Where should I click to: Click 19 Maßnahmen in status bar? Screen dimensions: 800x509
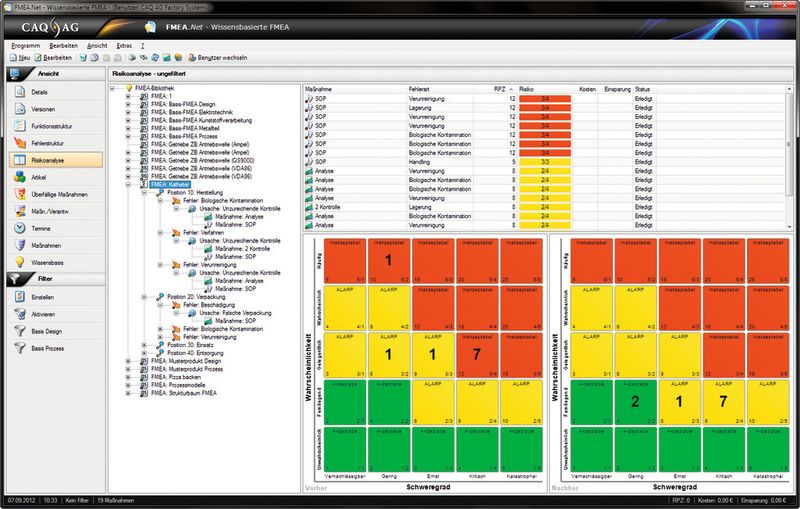pos(116,501)
